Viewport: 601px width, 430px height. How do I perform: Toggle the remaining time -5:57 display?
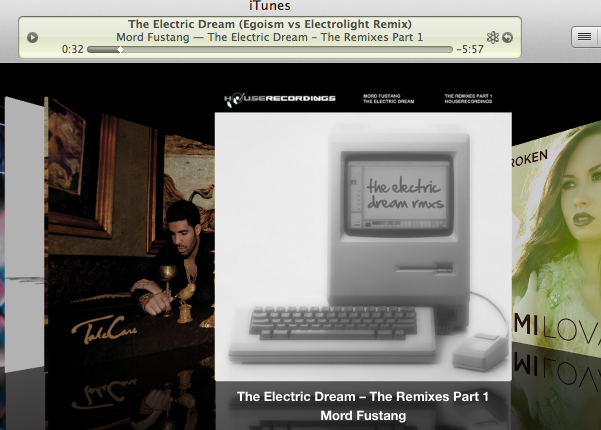(470, 49)
